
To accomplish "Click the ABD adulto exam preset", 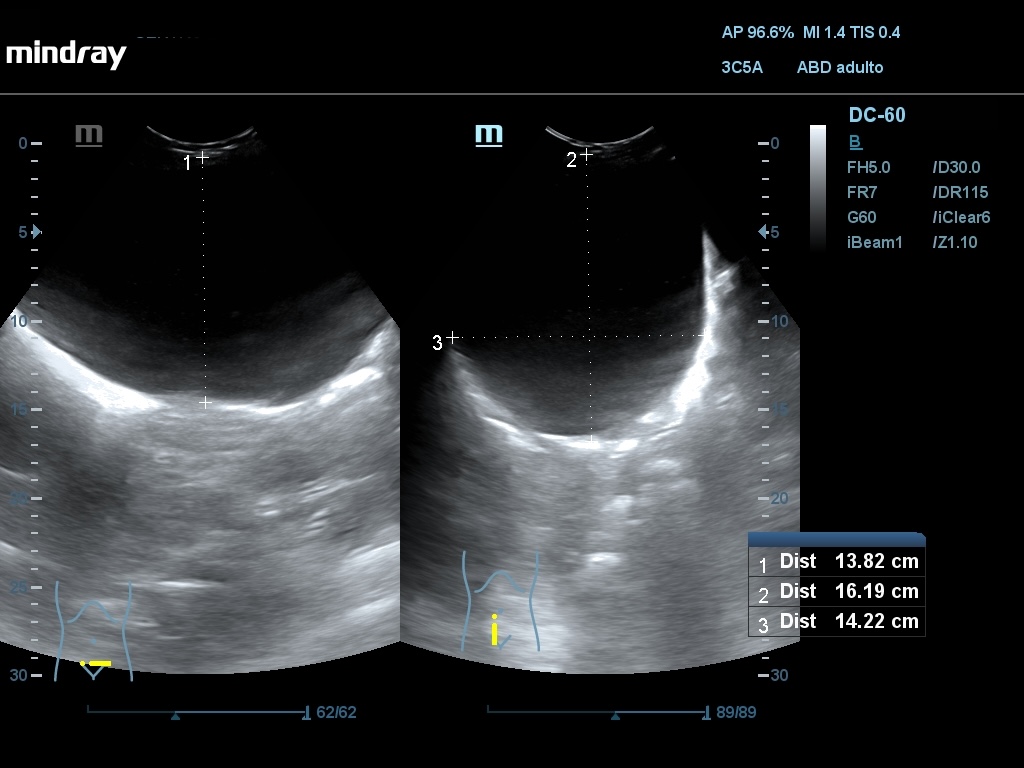I will point(839,68).
